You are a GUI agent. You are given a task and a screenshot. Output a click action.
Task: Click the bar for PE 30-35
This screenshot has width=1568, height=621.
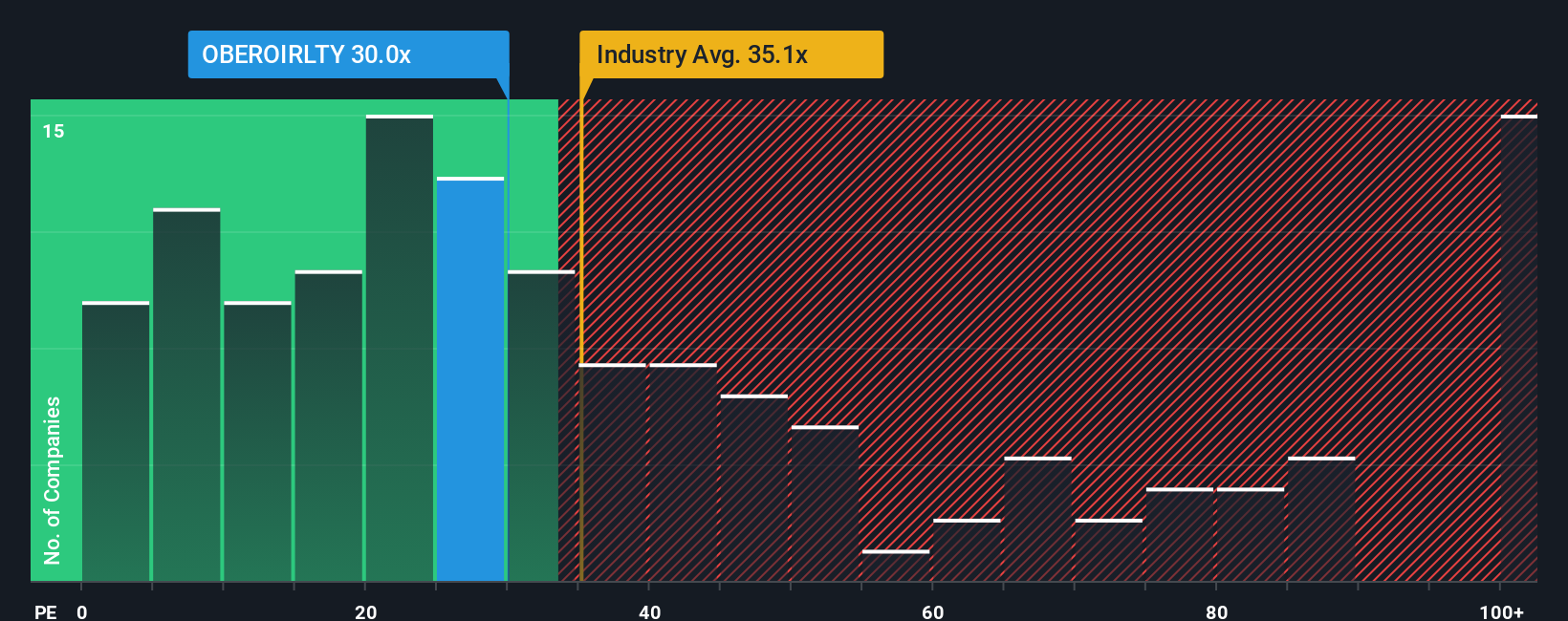point(541,426)
